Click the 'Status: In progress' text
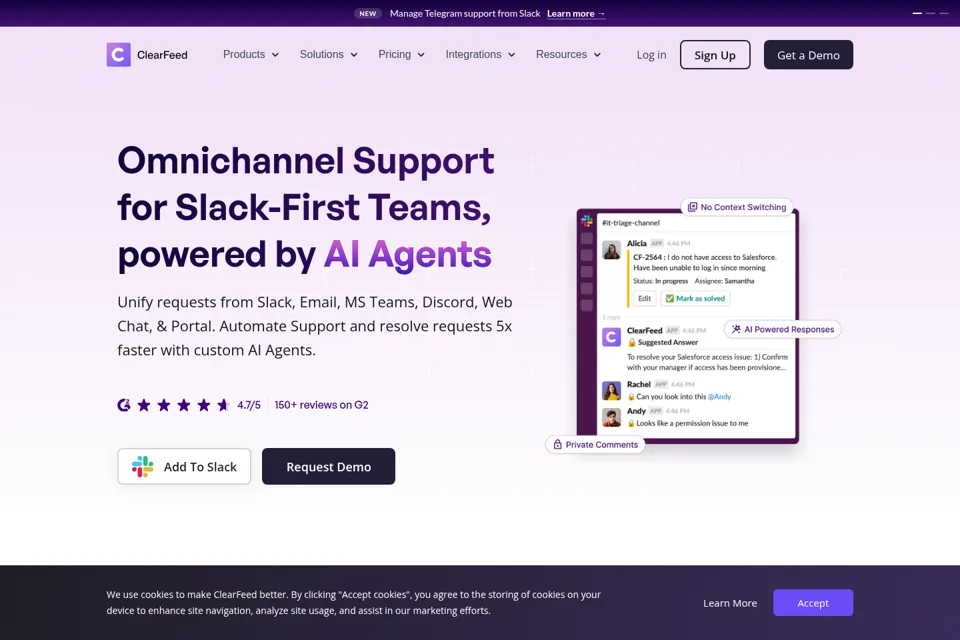Image resolution: width=960 pixels, height=640 pixels. (x=661, y=281)
